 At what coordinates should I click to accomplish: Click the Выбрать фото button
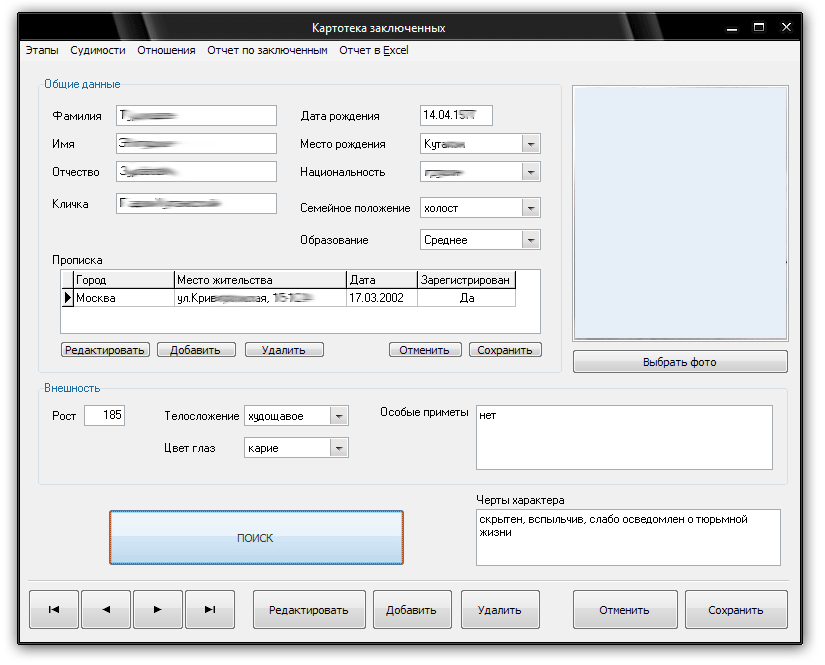click(680, 362)
